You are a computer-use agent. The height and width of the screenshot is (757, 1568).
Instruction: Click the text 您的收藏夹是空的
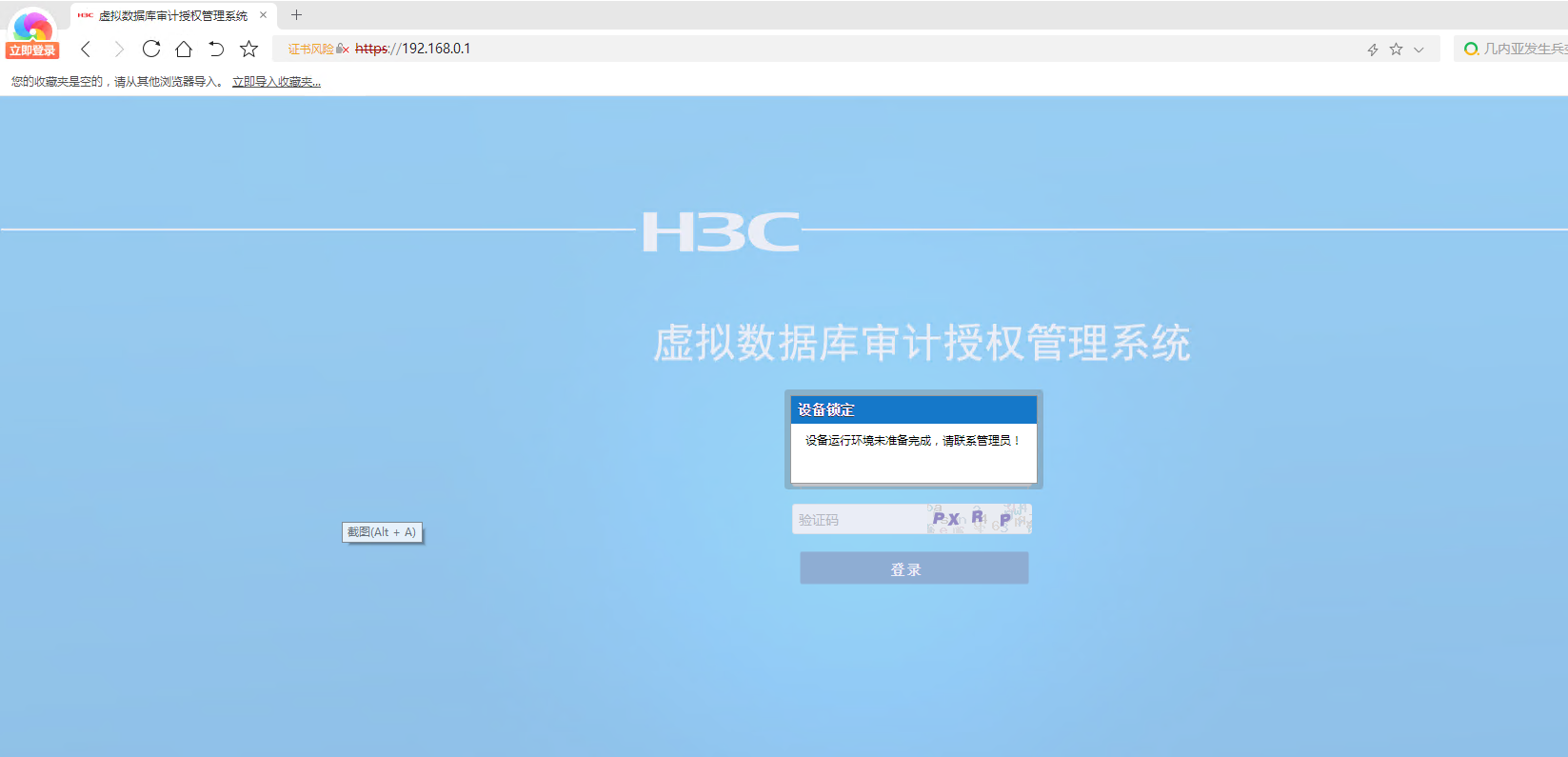click(x=57, y=82)
